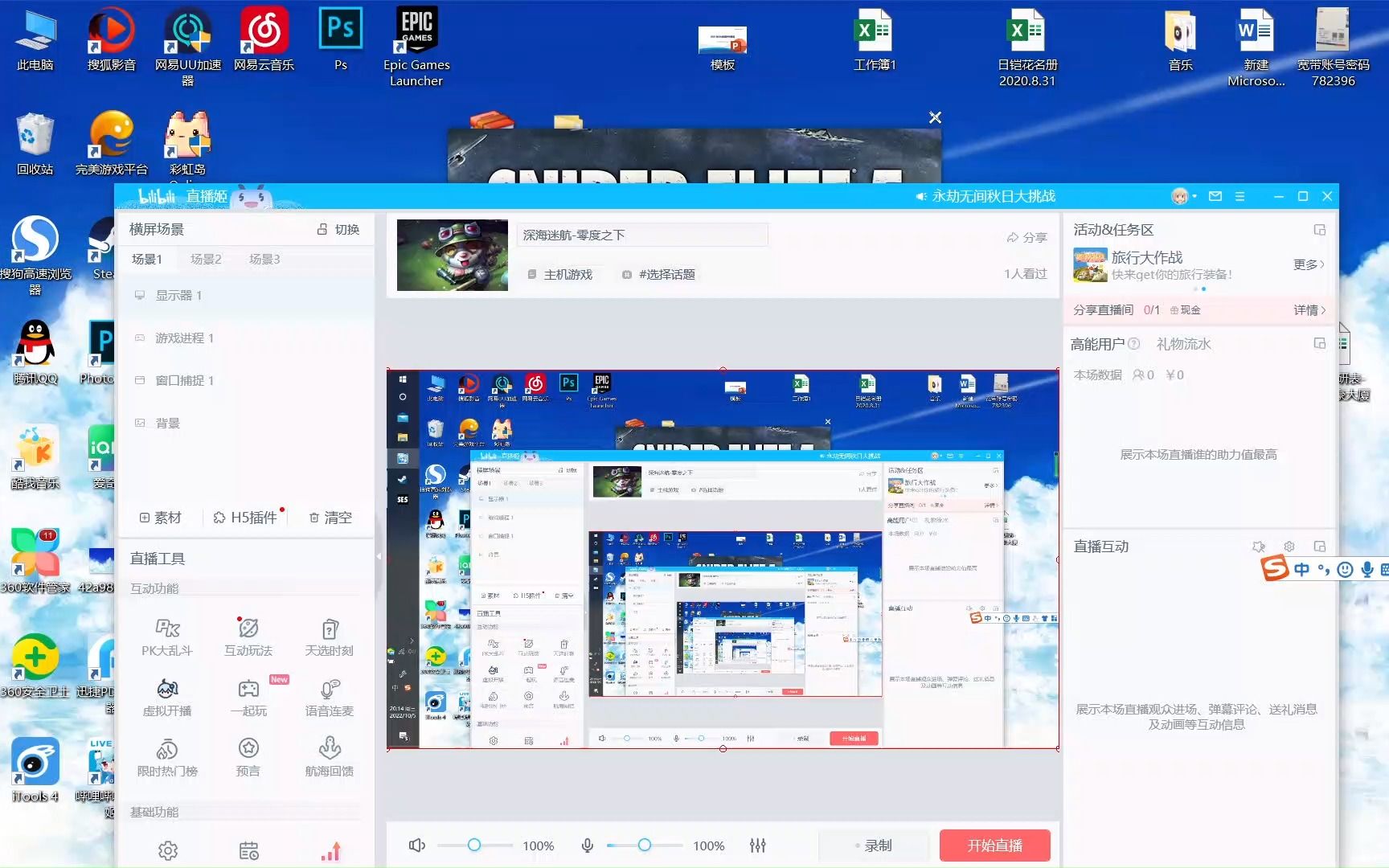Open 直播互动 settings gear
Screen dimensions: 1389x868
pos(1289,547)
